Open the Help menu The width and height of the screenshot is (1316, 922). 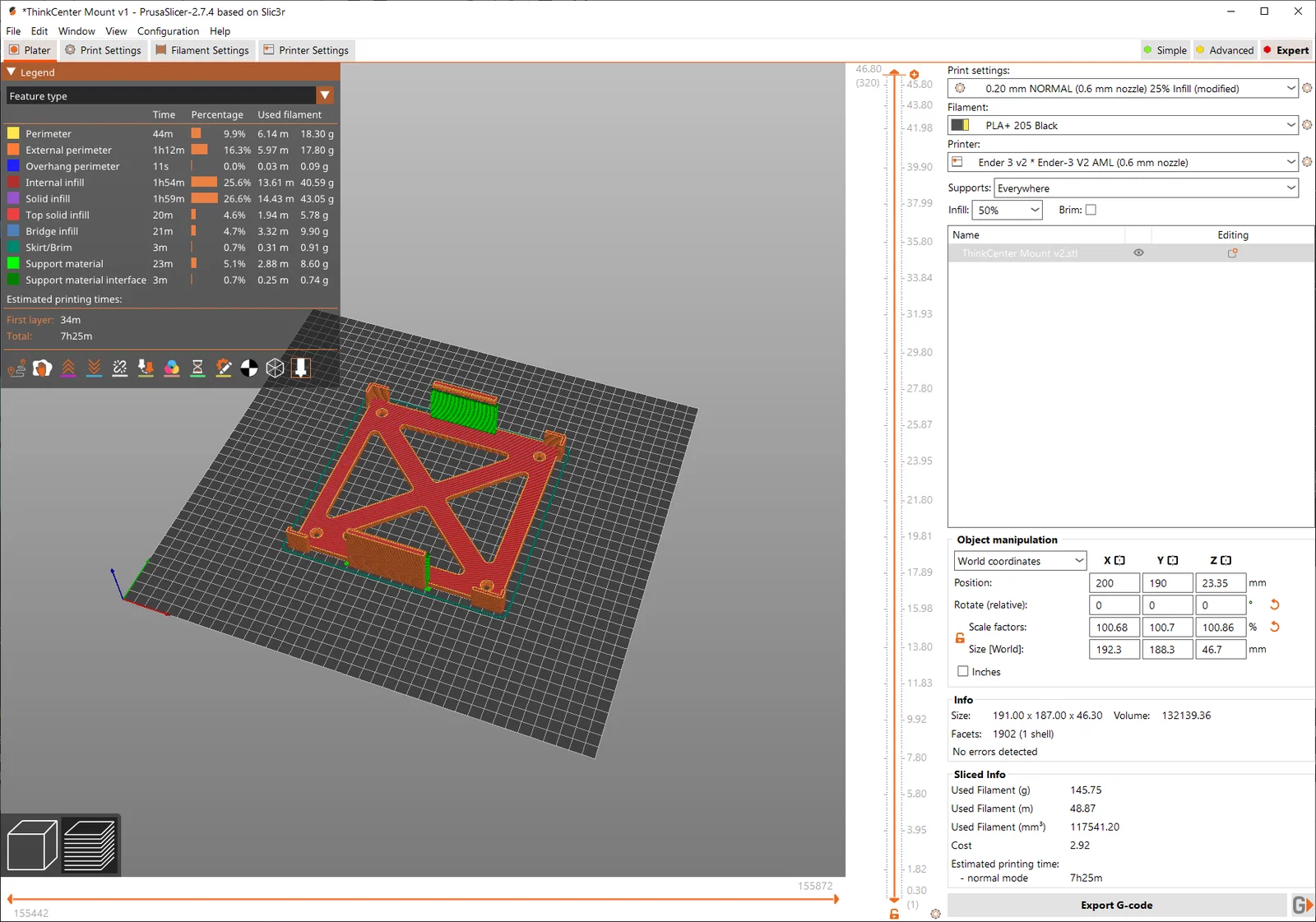[220, 31]
